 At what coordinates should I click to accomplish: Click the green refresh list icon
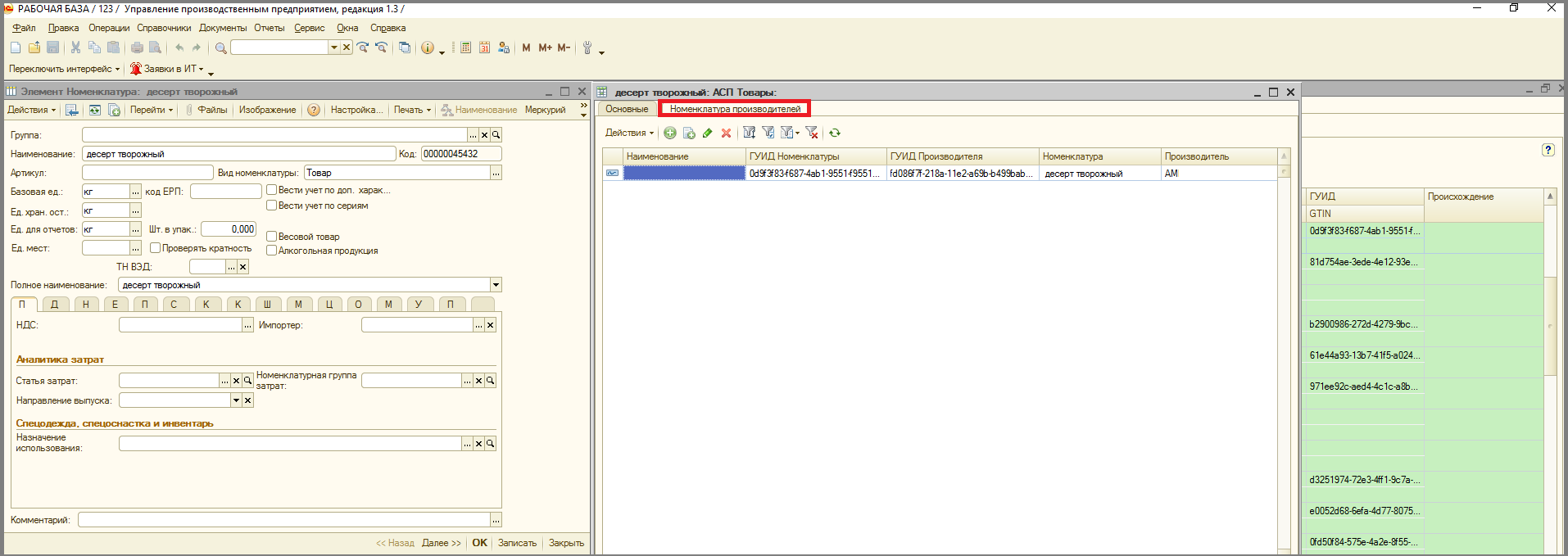tap(835, 133)
